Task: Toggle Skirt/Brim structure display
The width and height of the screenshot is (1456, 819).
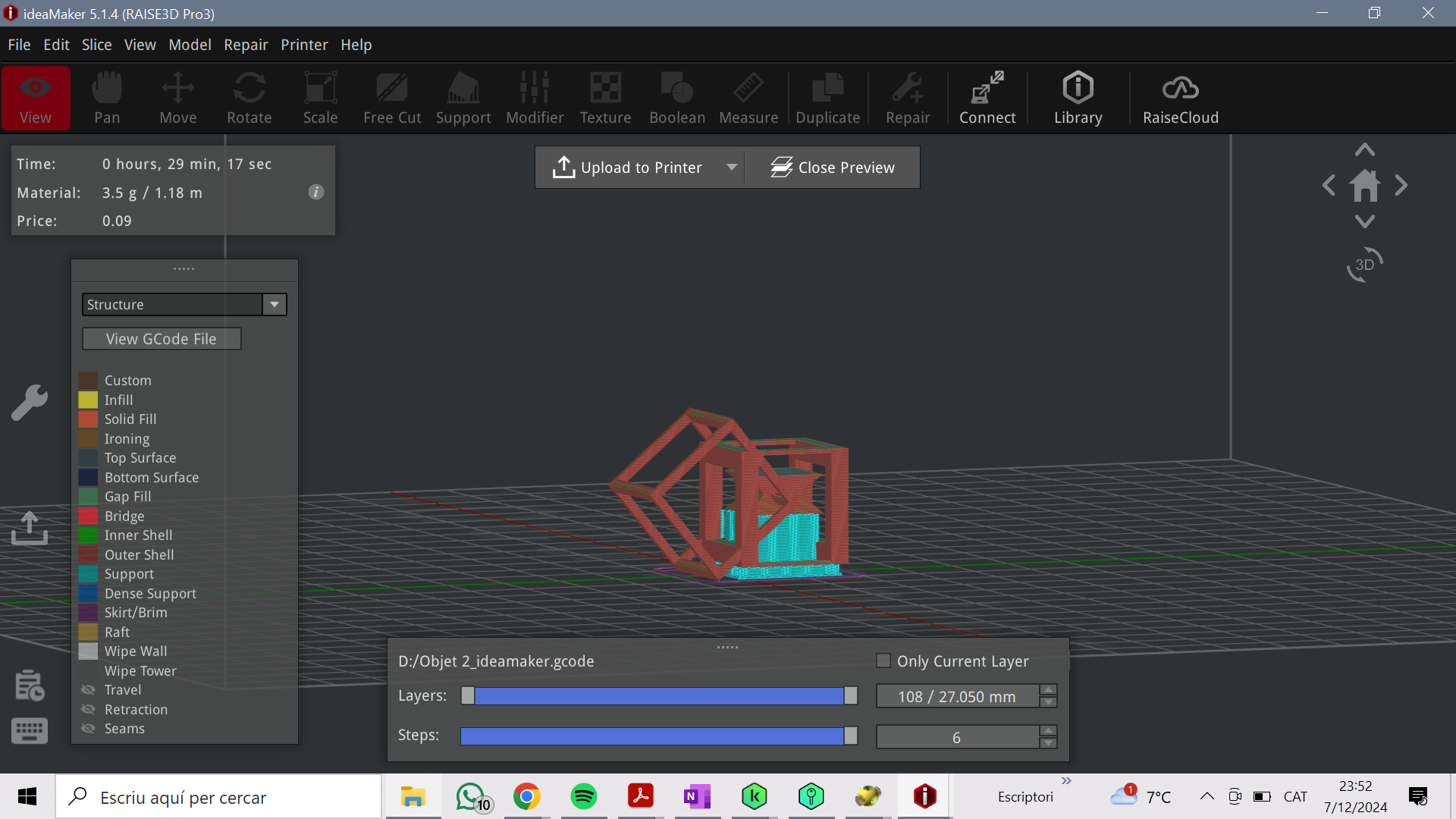Action: coord(88,613)
